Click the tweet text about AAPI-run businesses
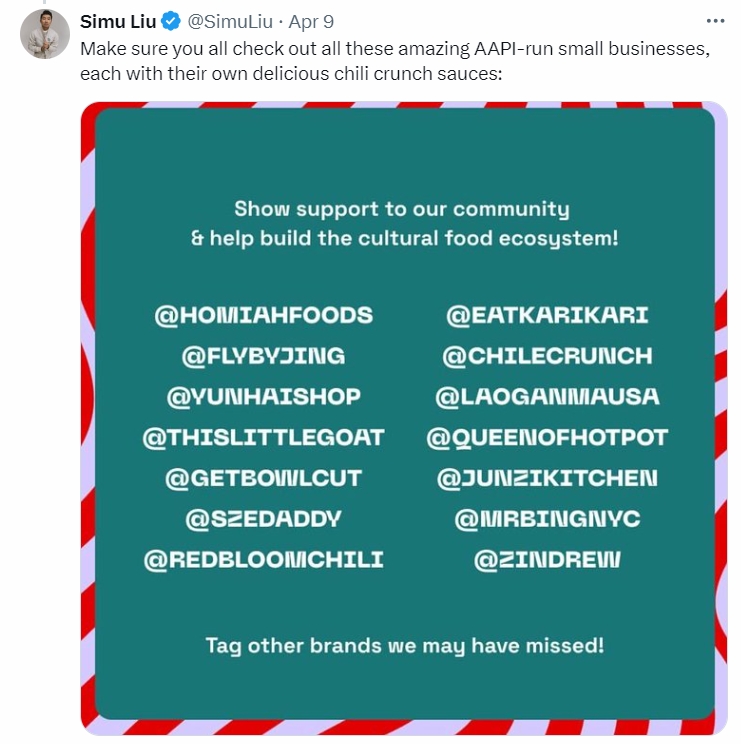This screenshot has width=741, height=744. point(394,60)
